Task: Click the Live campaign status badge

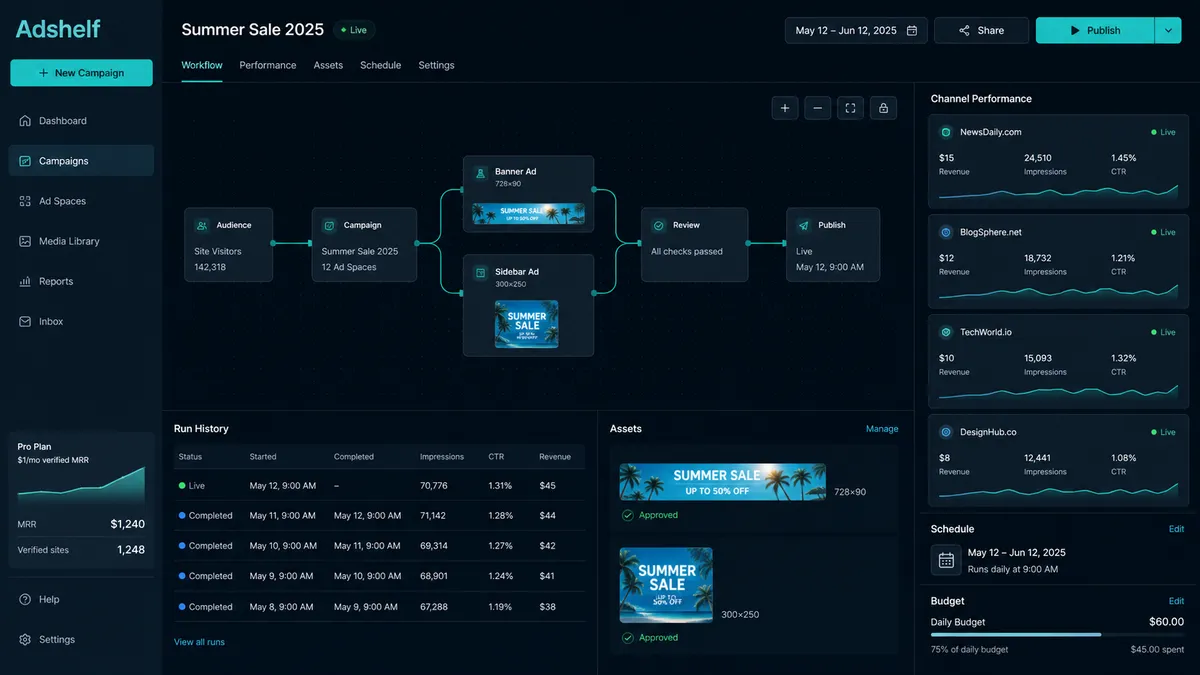Action: pos(353,30)
